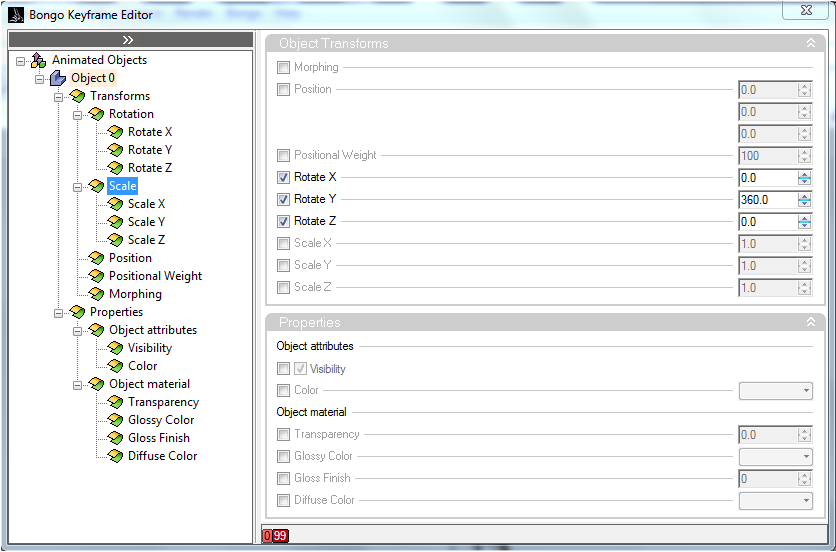Select the Visibility tree item
Viewport: 836px width, 552px height.
[150, 348]
